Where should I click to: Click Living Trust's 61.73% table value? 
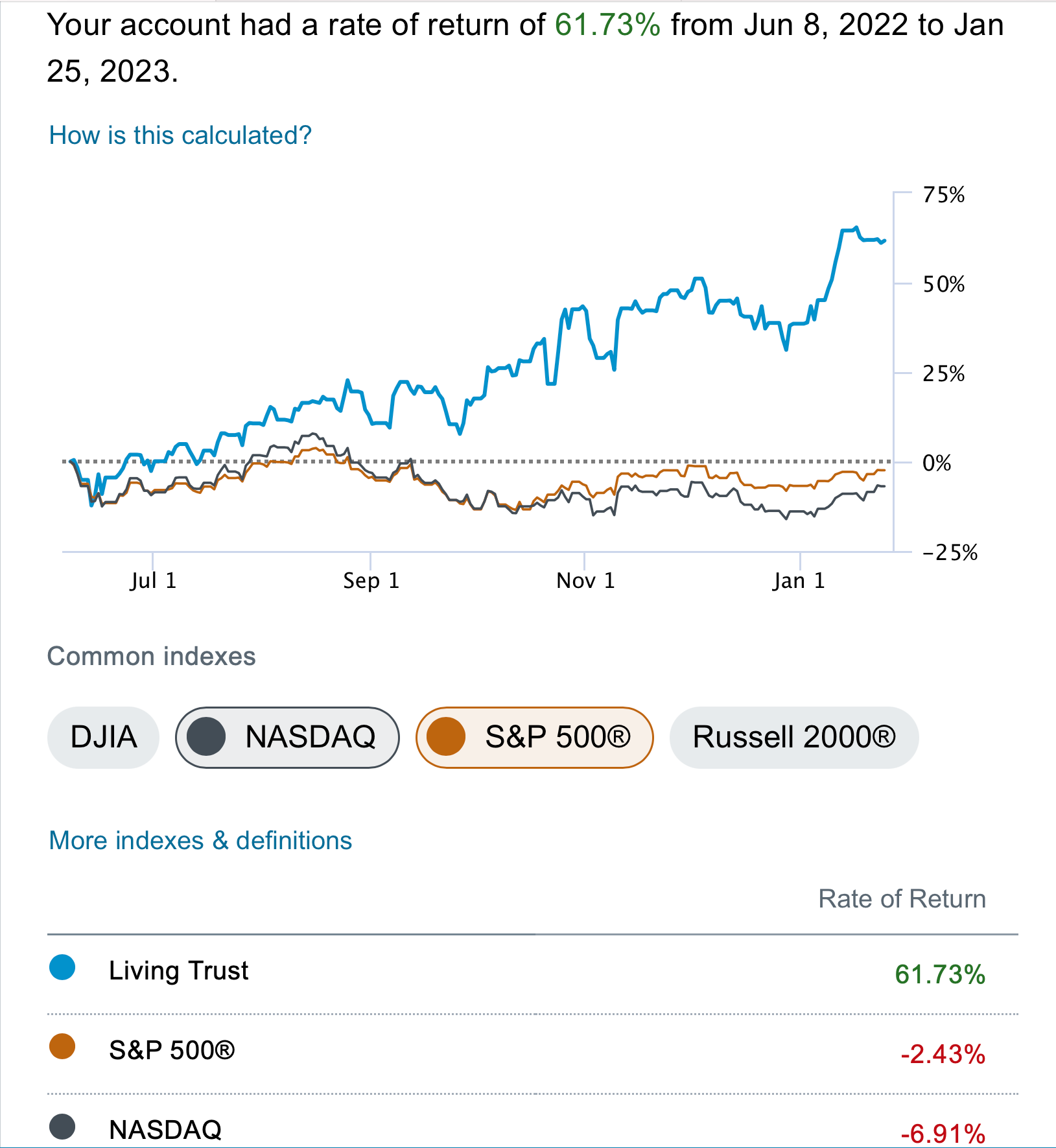[x=939, y=974]
